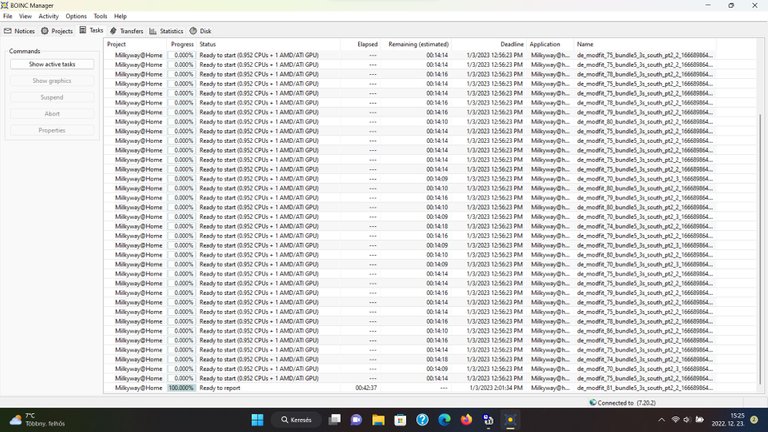
Task: Open the notification count badge
Action: [754, 420]
